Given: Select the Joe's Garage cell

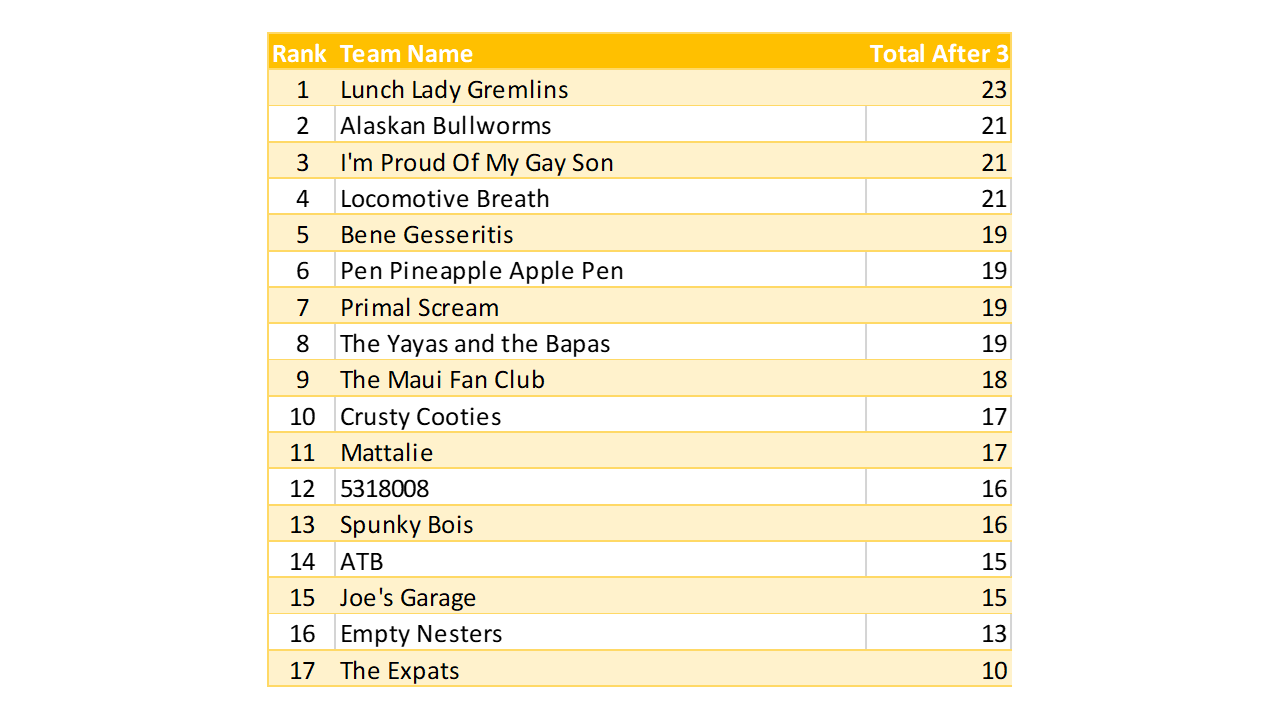Looking at the screenshot, I should pos(407,598).
